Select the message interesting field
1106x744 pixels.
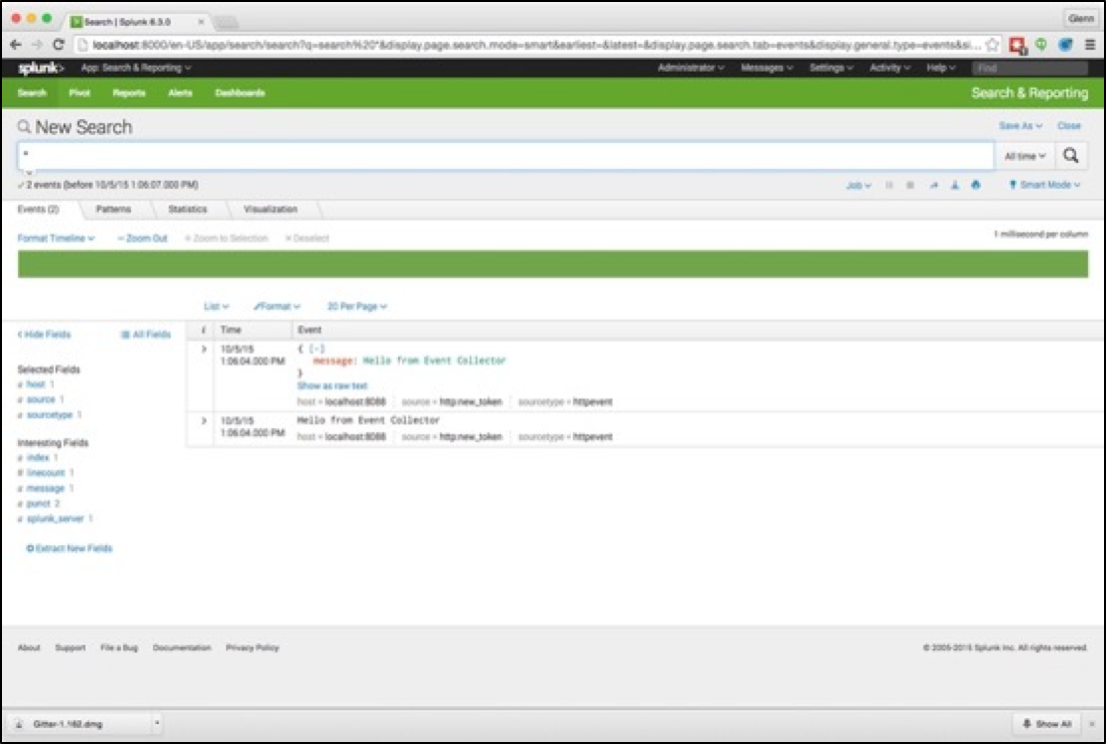[45, 488]
